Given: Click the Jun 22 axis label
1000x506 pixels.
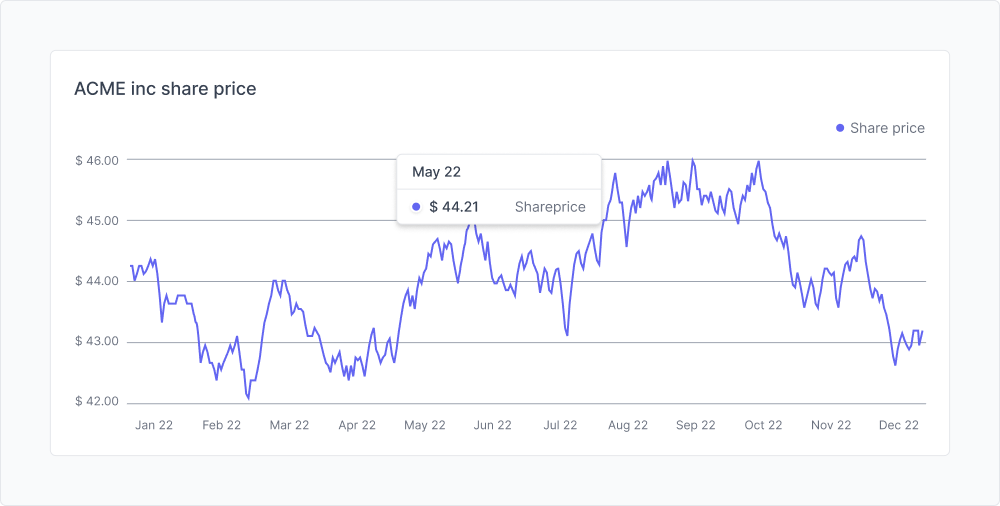Looking at the screenshot, I should (492, 425).
